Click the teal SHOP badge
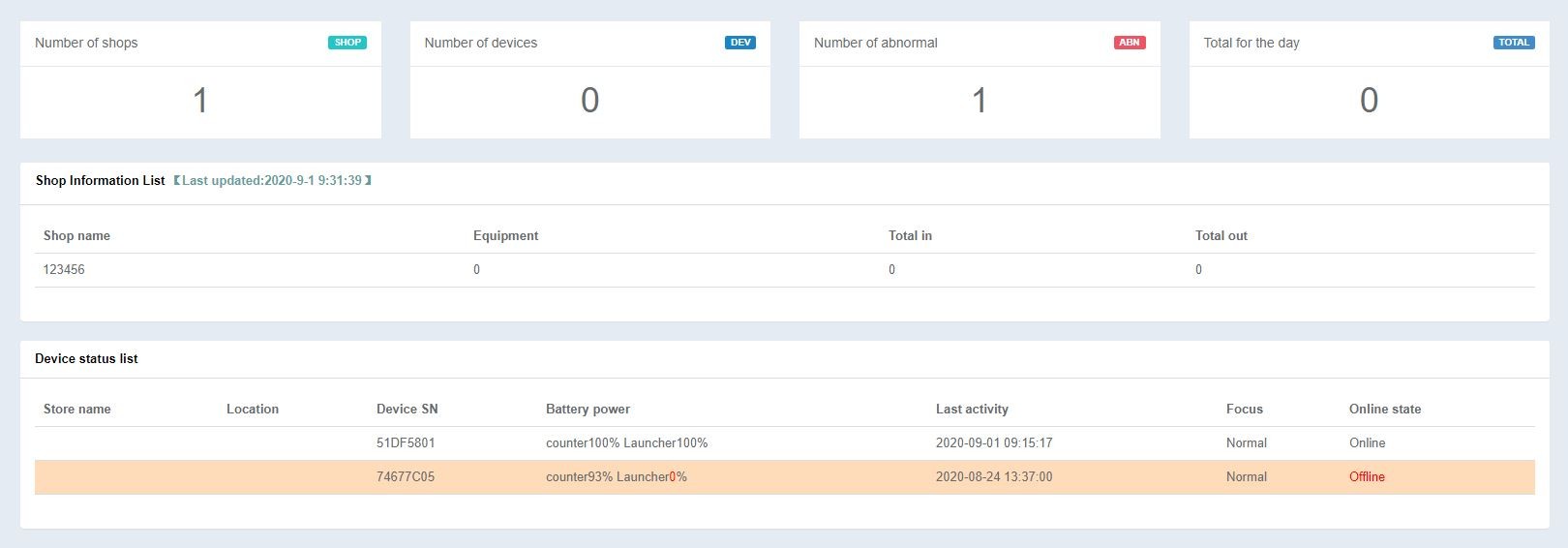 pyautogui.click(x=347, y=43)
